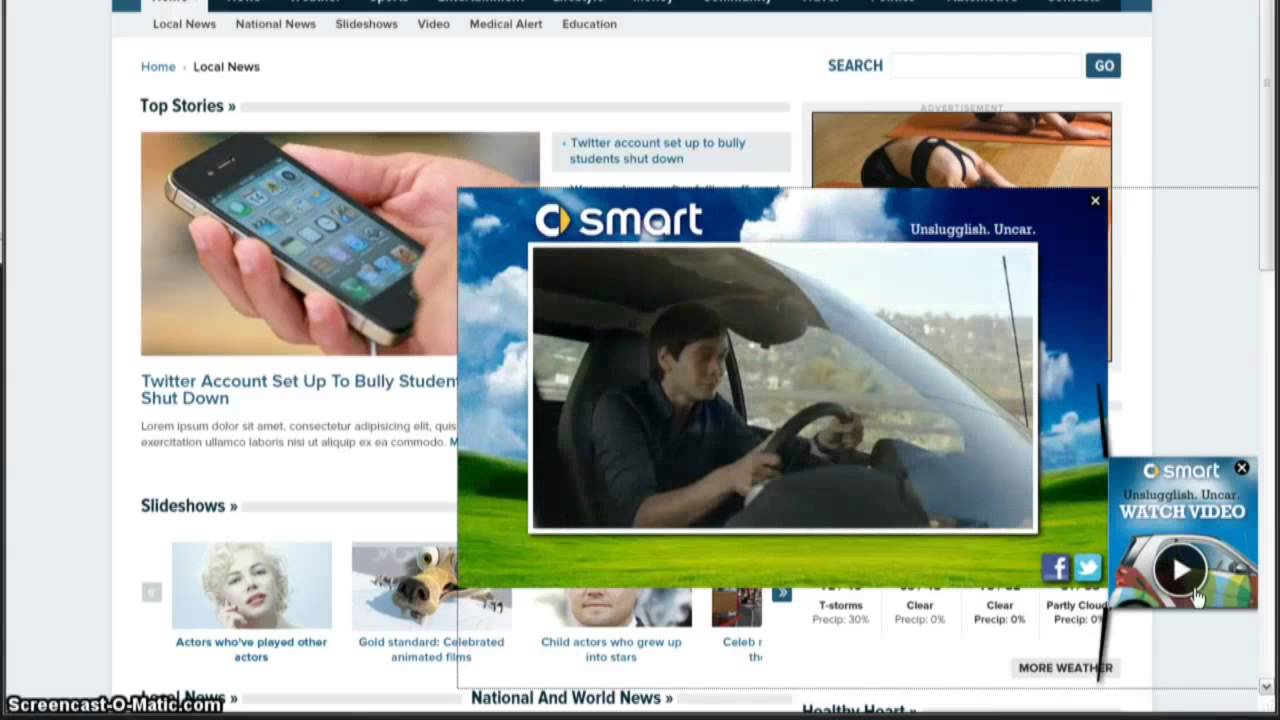Click the right slideshow carousel arrow
Screen dimensions: 1280x720
pos(782,592)
